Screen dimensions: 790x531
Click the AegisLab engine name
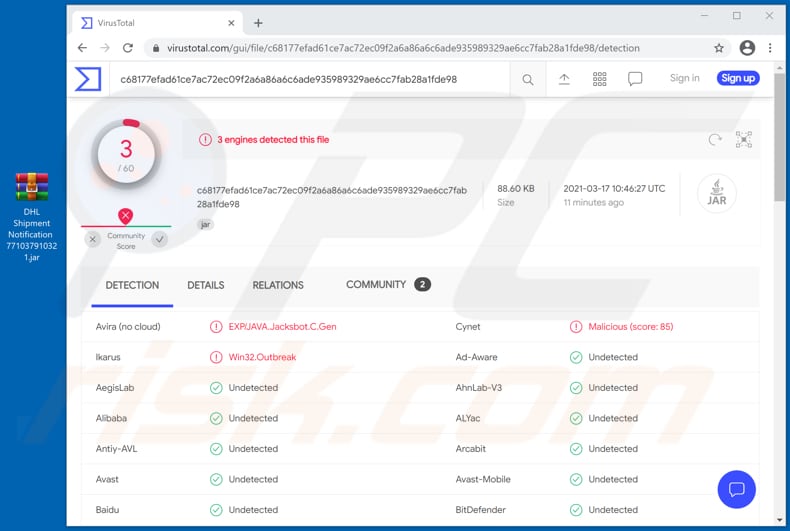click(115, 387)
